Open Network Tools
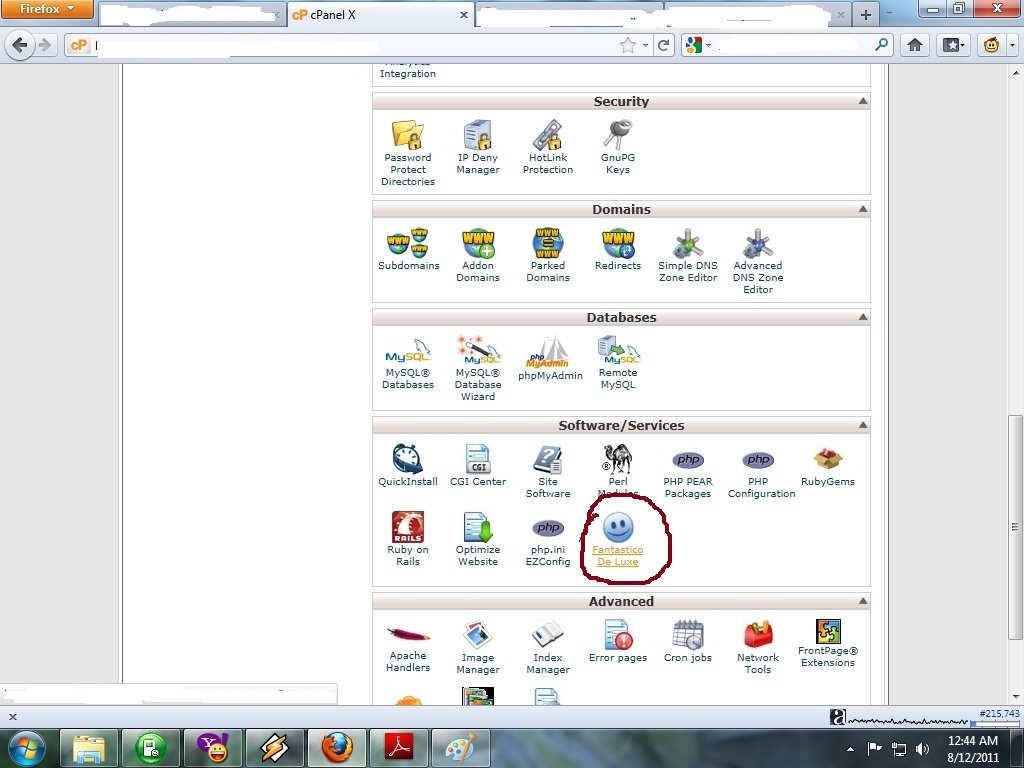This screenshot has height=768, width=1024. [758, 648]
